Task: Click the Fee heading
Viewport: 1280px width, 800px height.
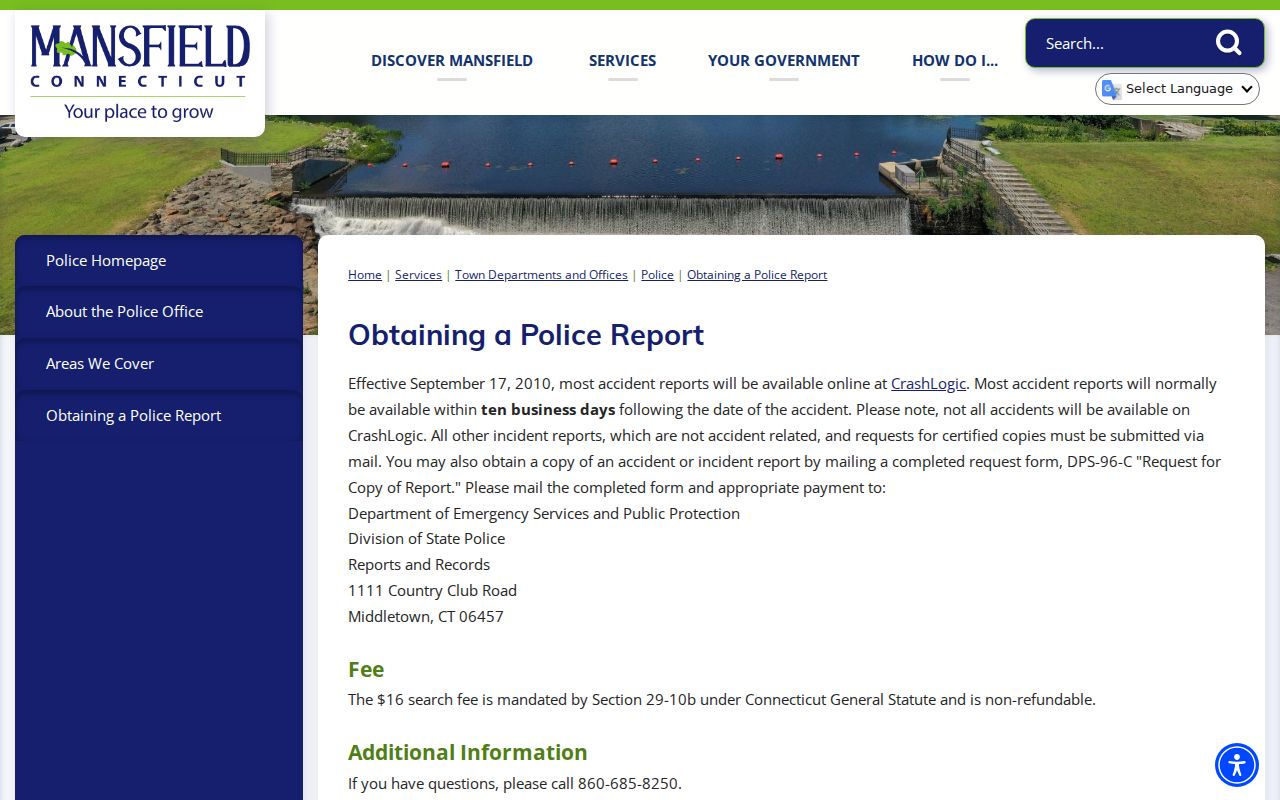Action: (366, 669)
